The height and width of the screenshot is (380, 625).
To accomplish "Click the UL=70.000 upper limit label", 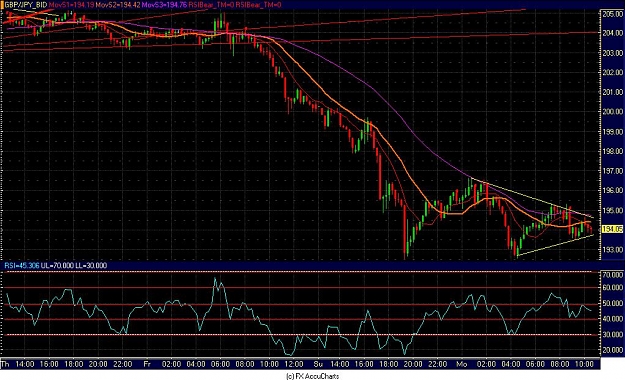I will 57,266.
